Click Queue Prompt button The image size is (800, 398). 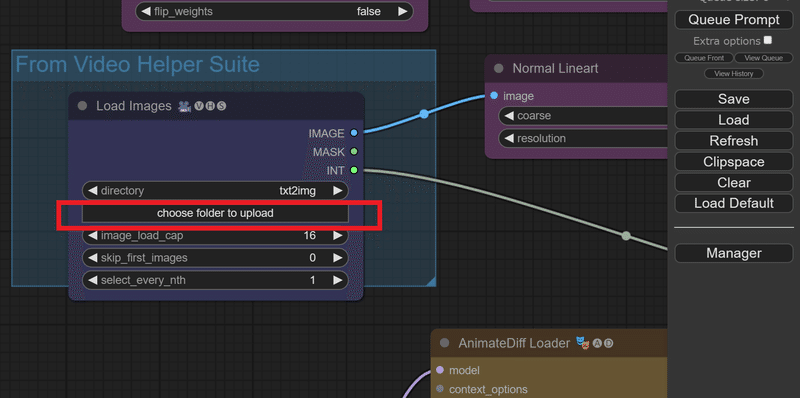734,20
